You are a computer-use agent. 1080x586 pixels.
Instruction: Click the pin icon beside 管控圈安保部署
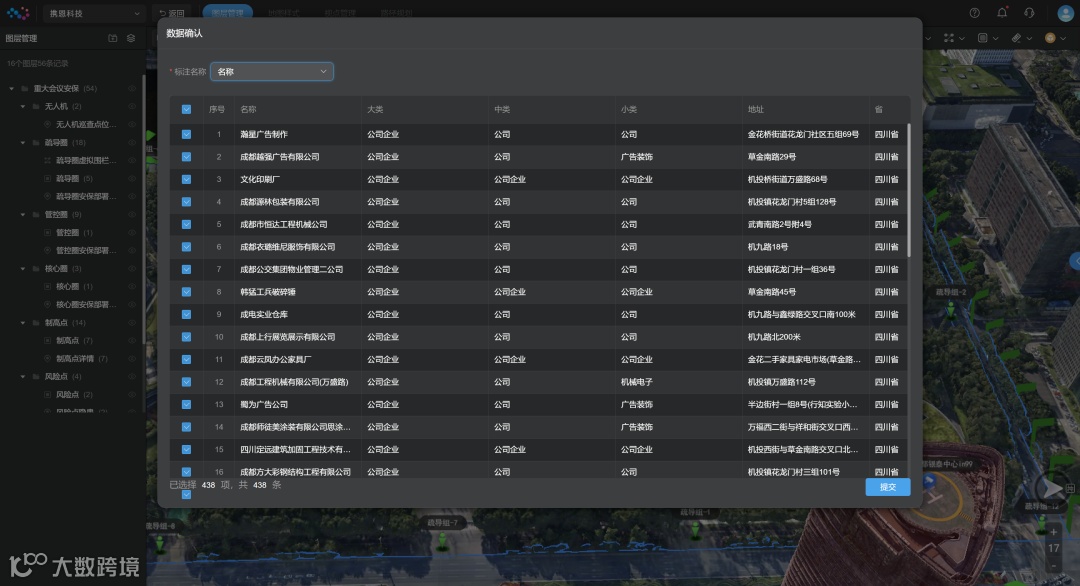48,251
